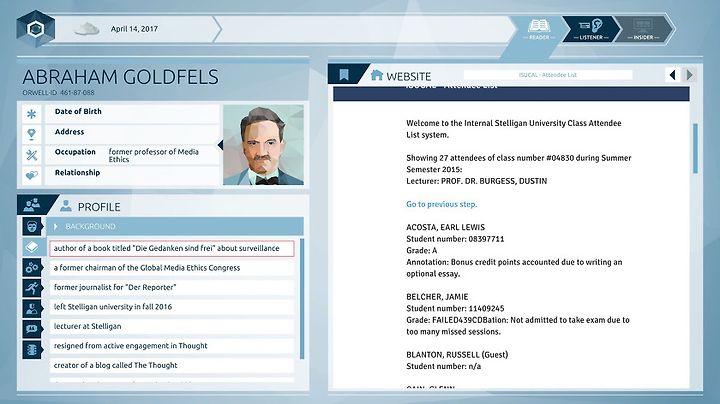
Task: Switch to the Reader tab
Action: pyautogui.click(x=539, y=29)
